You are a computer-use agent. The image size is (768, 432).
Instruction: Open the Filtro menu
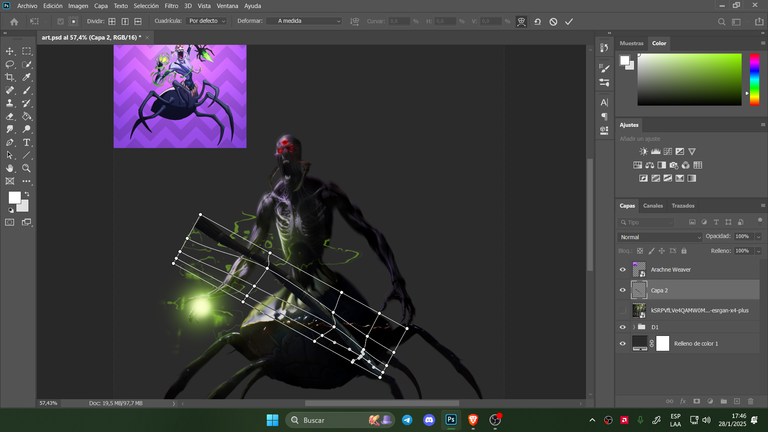(171, 6)
